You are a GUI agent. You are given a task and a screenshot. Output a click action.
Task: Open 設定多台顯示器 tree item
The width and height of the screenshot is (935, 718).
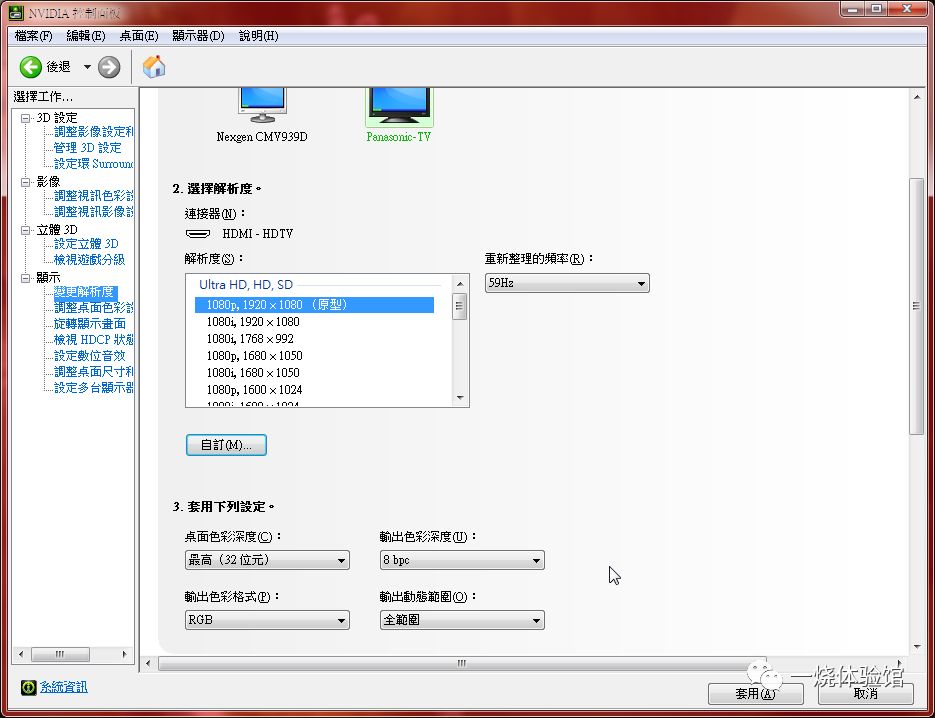pyautogui.click(x=94, y=388)
